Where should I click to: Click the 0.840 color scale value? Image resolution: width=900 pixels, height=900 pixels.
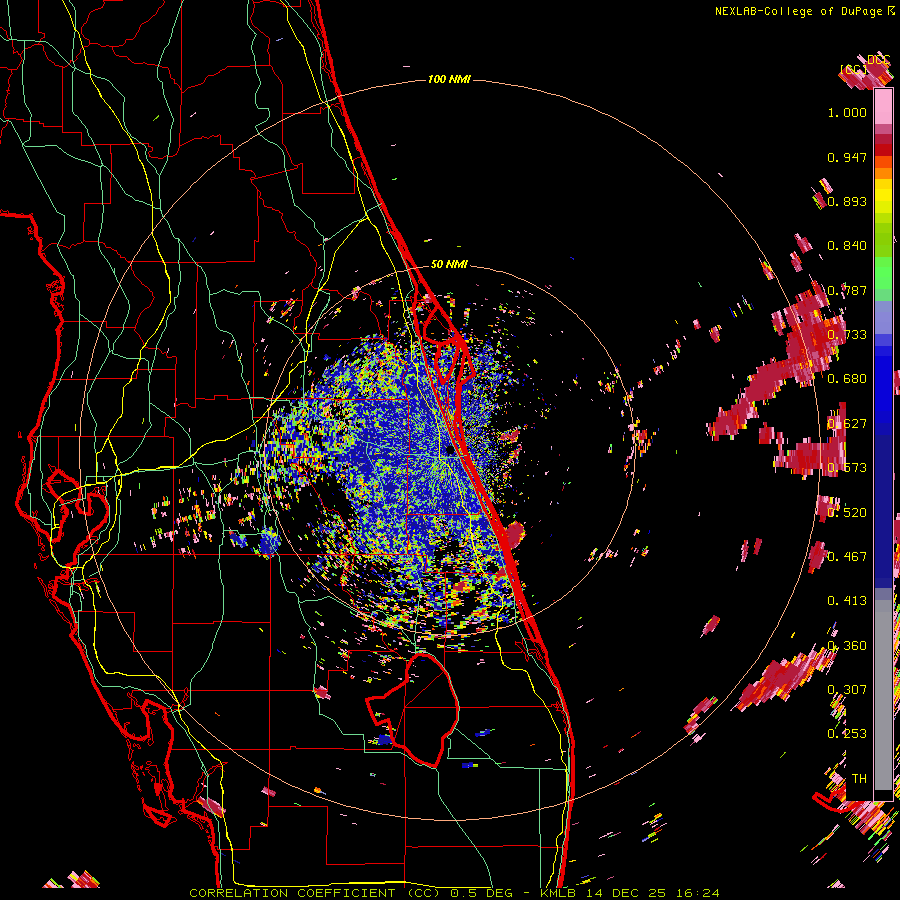pos(847,246)
